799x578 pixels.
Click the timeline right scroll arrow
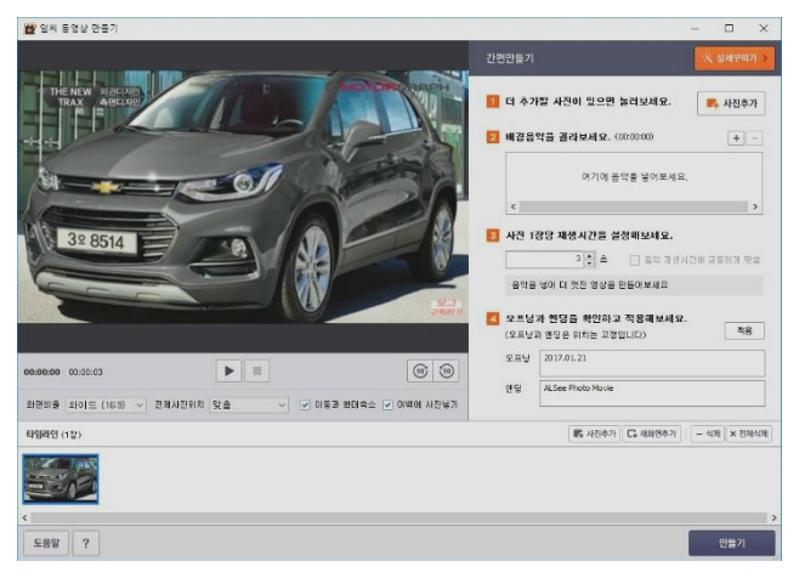click(x=774, y=518)
